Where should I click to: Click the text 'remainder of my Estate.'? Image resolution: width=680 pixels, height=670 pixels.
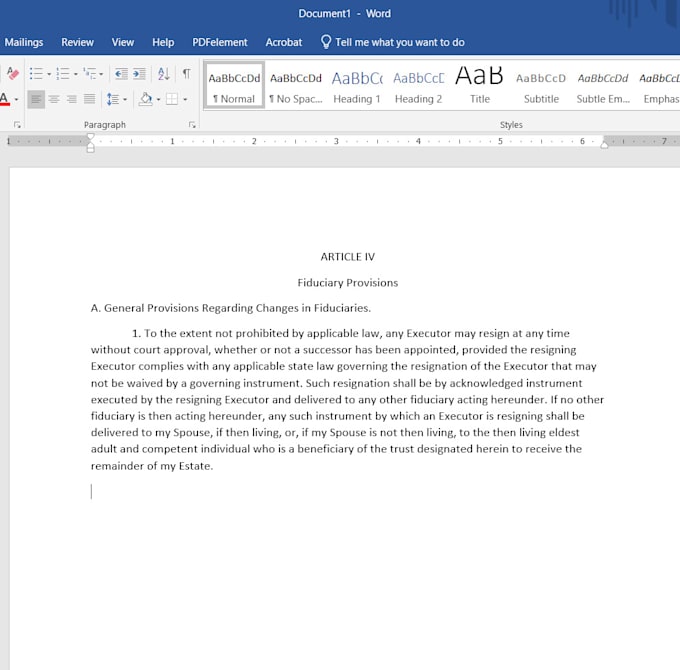(x=152, y=466)
